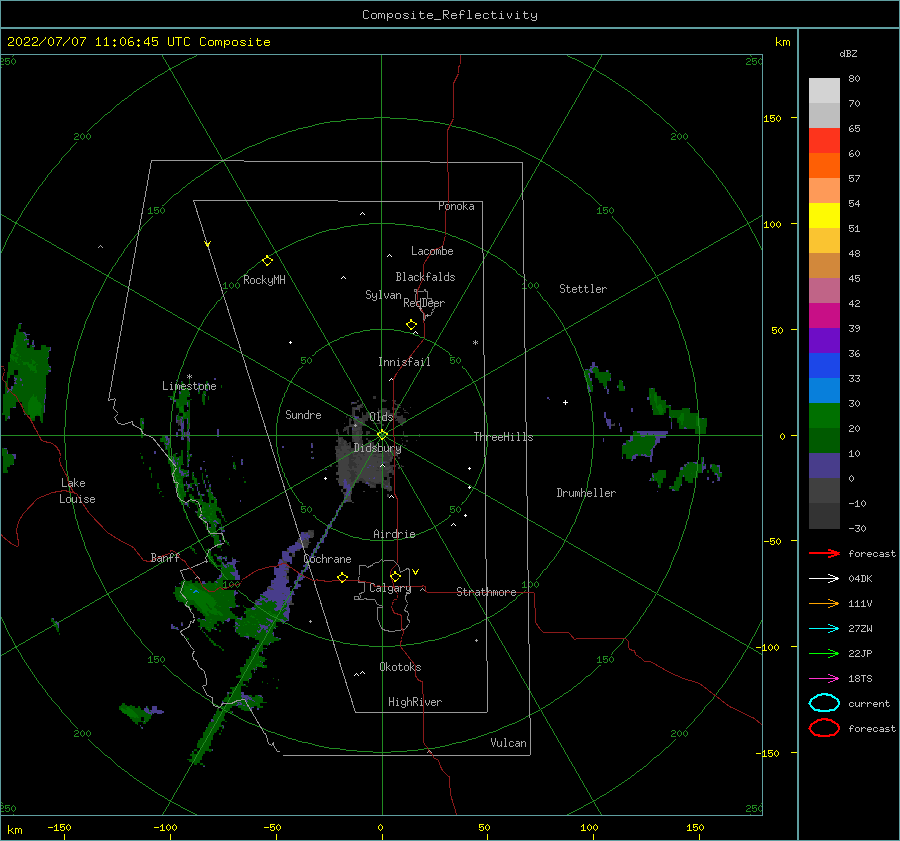Click the ThreeHills label
The image size is (900, 841).
(503, 437)
